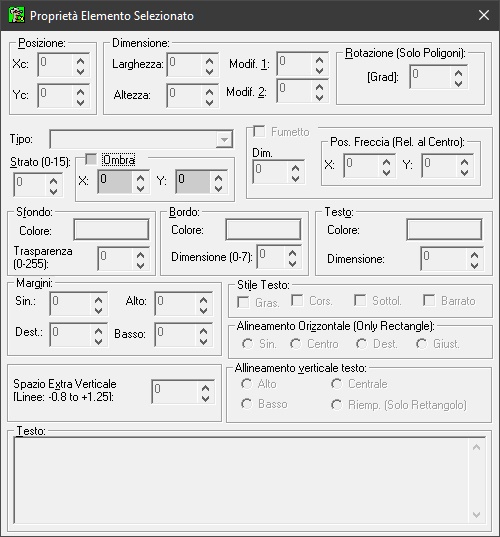Enable the Ombra checkbox

pyautogui.click(x=91, y=159)
